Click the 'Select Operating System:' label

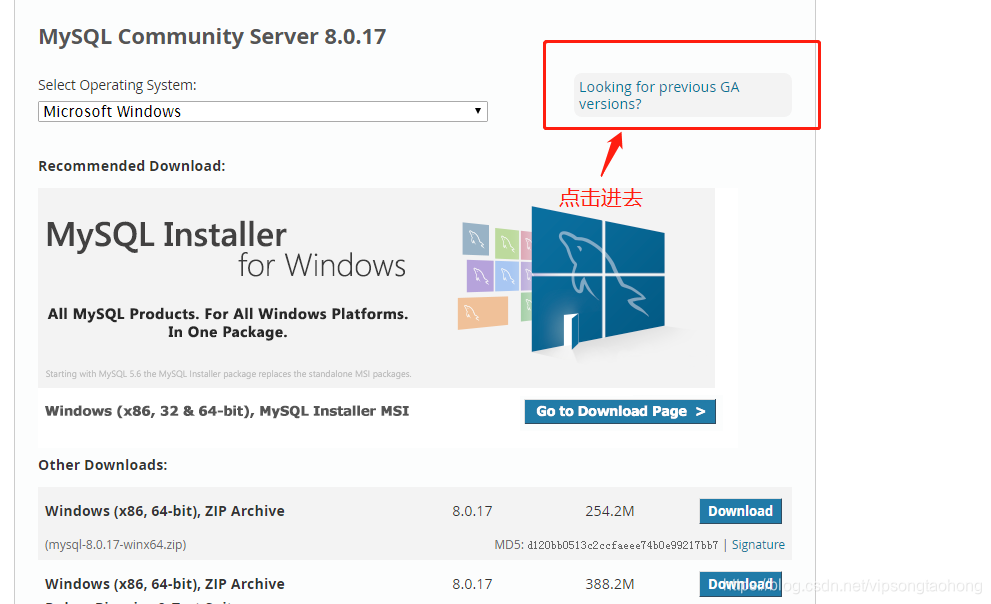tap(117, 85)
